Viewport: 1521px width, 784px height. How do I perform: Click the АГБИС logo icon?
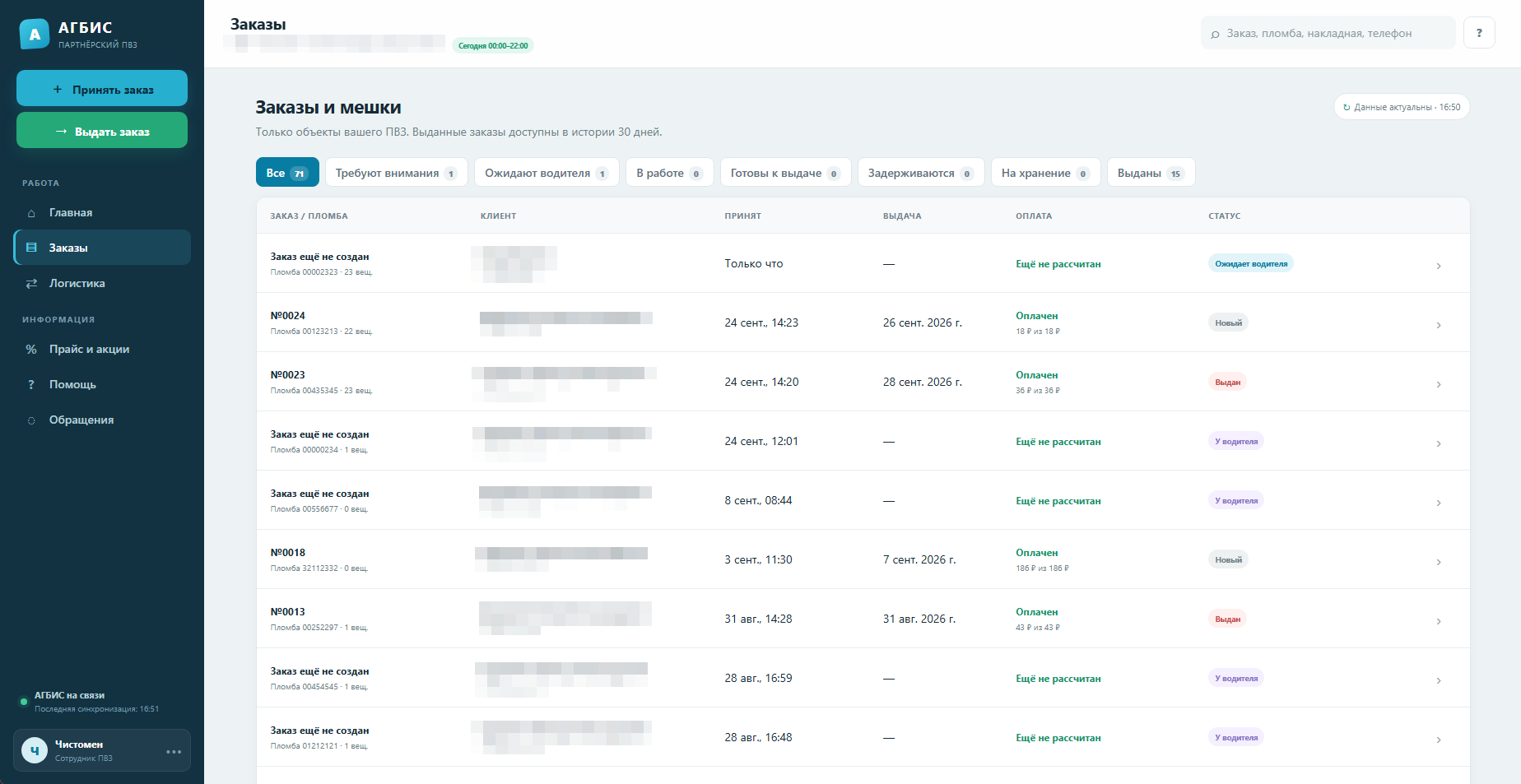35,34
